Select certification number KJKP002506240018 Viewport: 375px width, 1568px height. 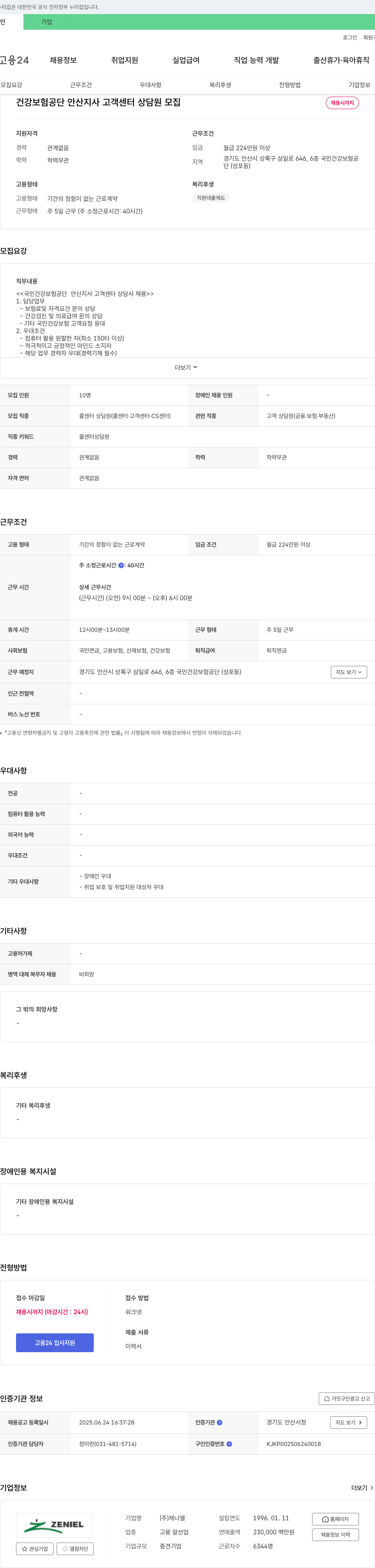(294, 1444)
